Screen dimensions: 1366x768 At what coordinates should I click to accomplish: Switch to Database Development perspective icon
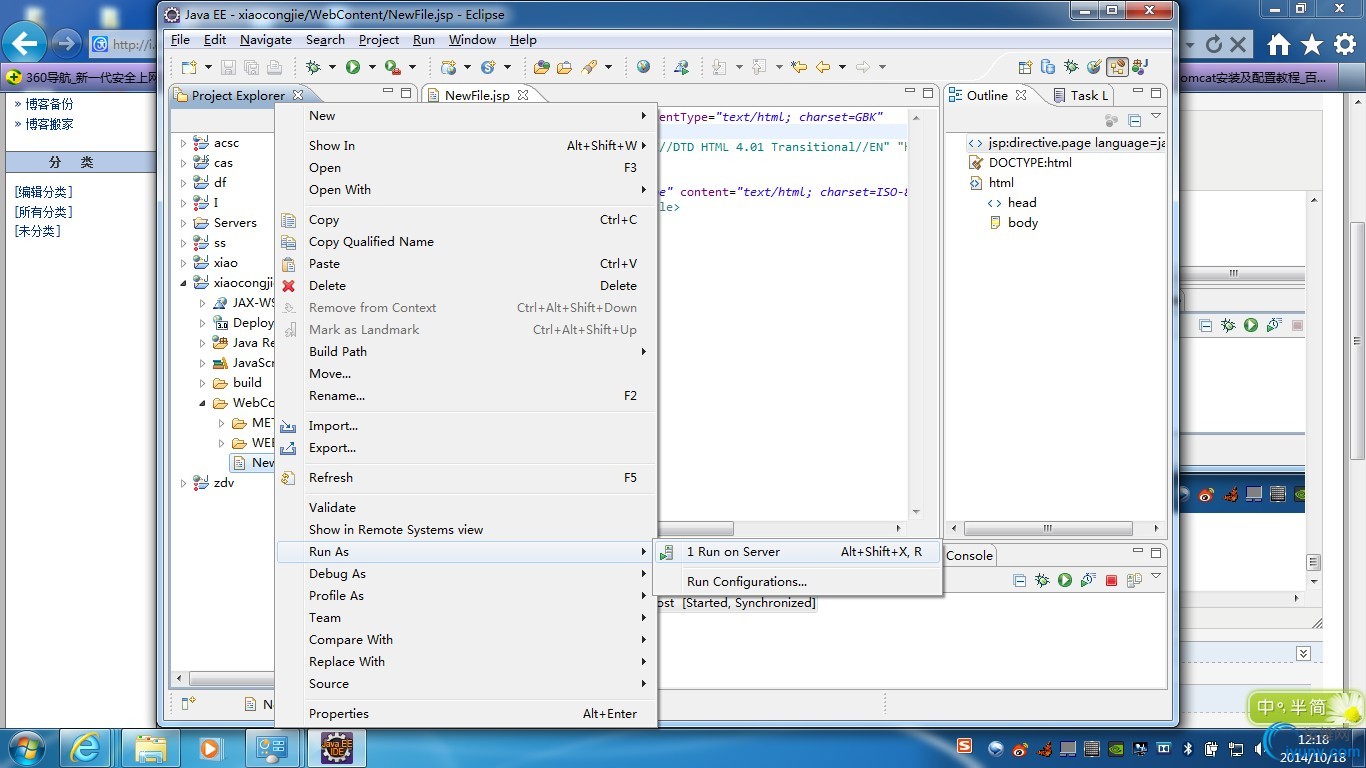click(1048, 67)
